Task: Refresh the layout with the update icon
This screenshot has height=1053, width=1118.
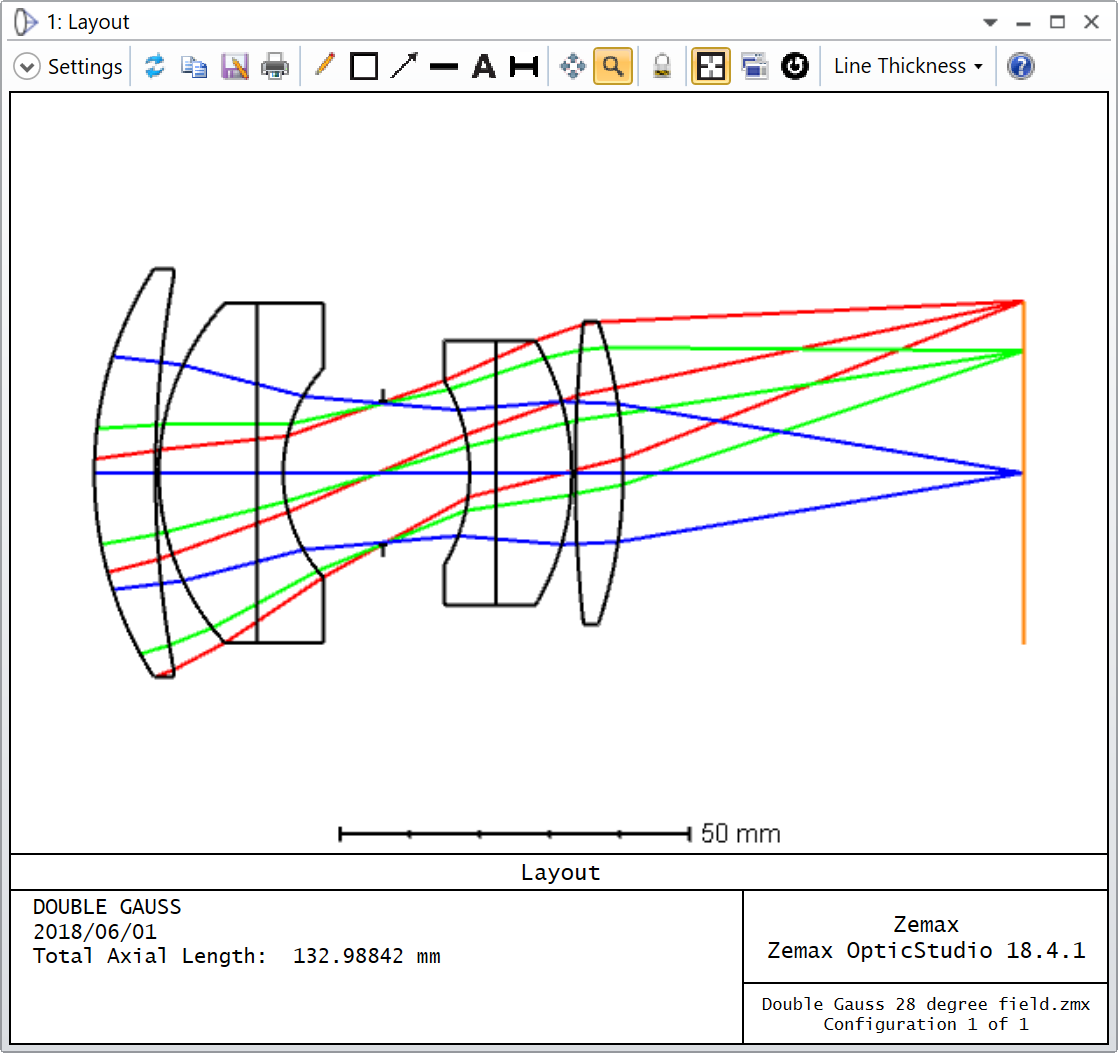Action: pyautogui.click(x=155, y=66)
